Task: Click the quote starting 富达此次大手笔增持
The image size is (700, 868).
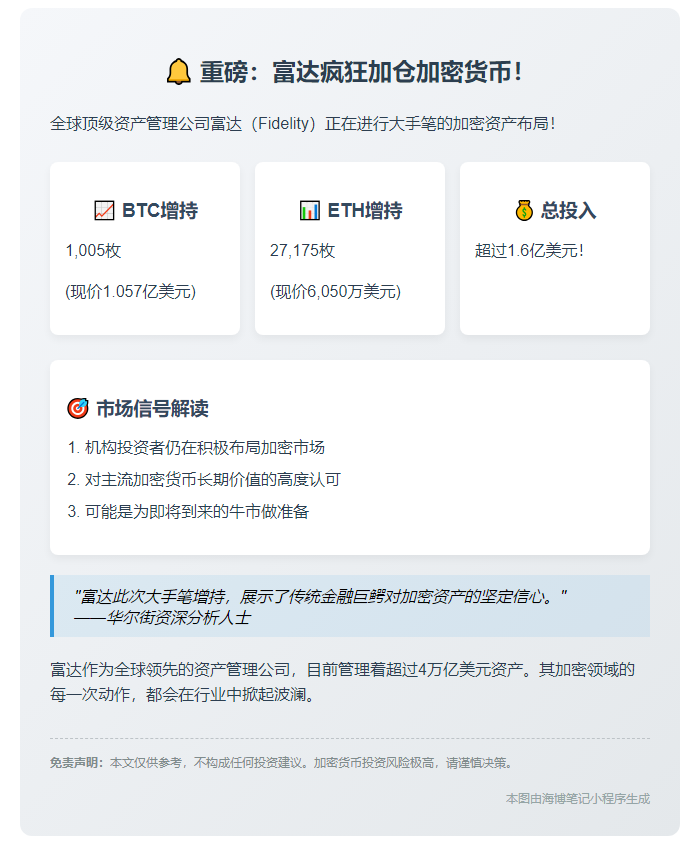Action: pos(321,597)
